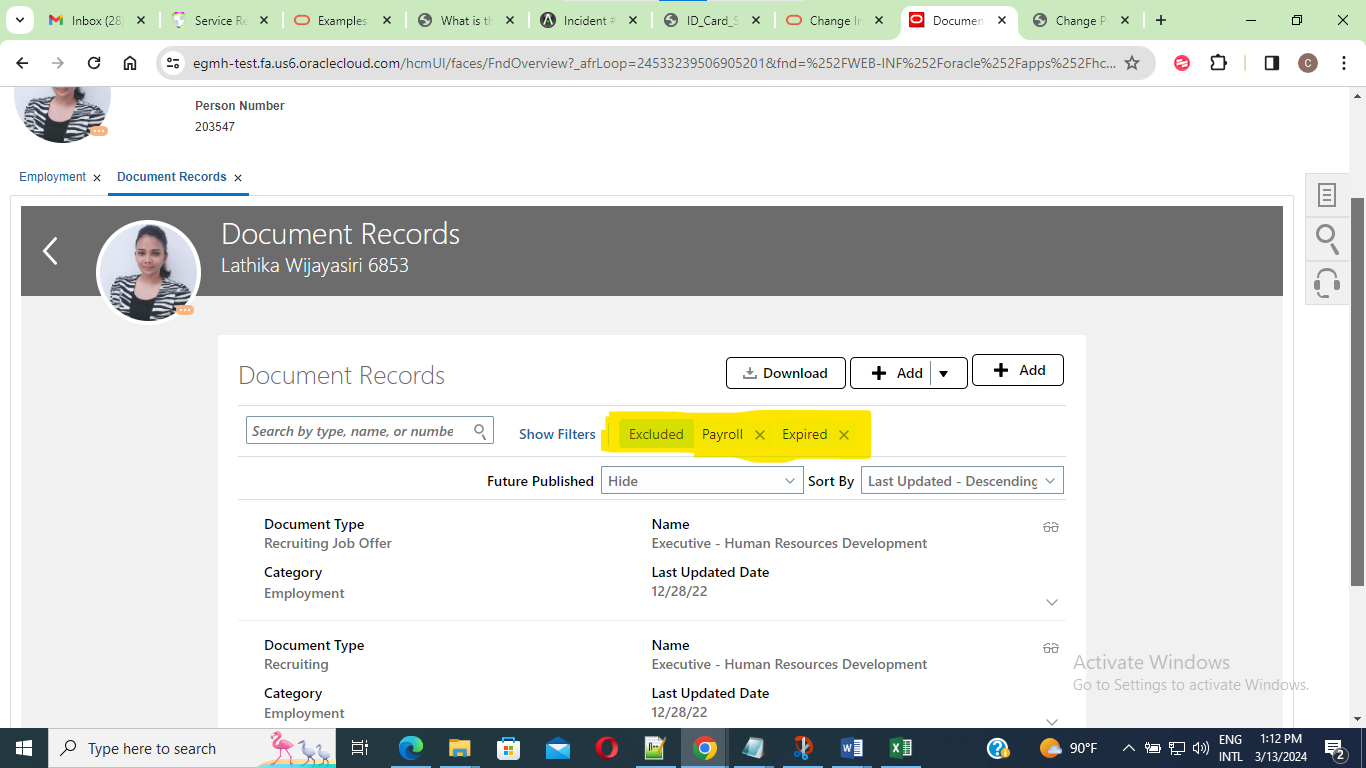Open the browser home page

130,63
